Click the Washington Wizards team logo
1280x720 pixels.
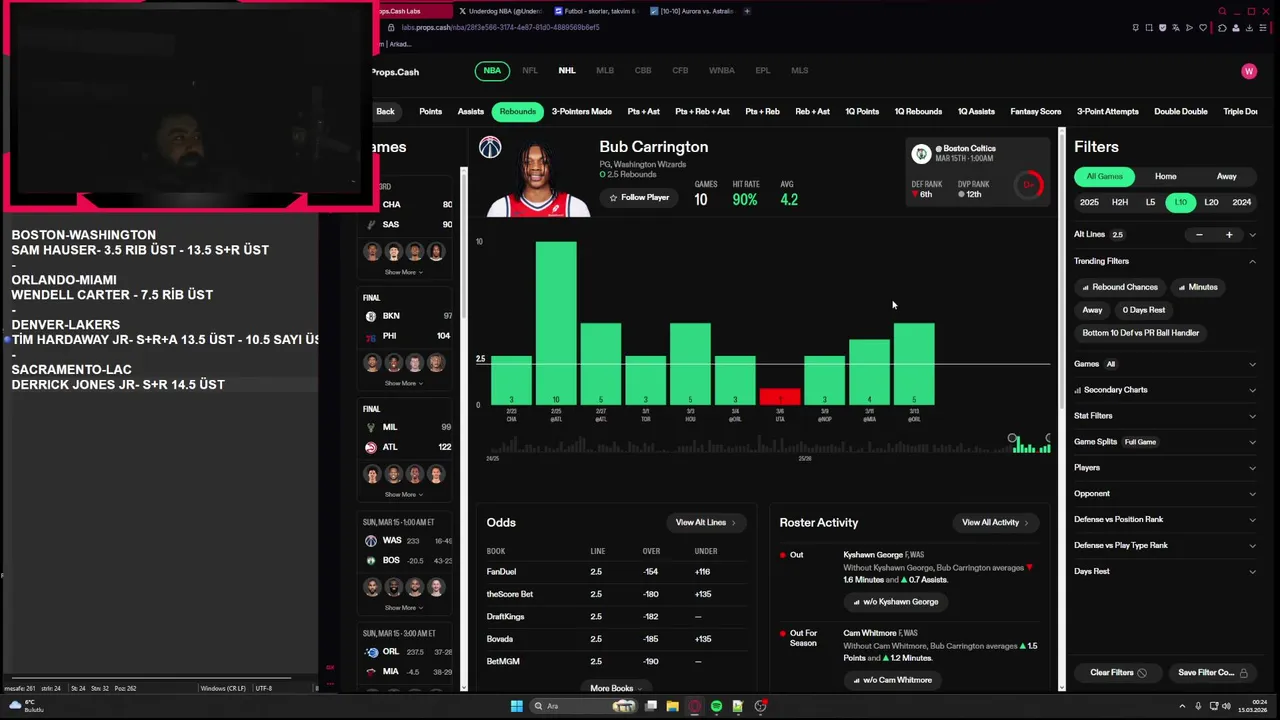(490, 147)
